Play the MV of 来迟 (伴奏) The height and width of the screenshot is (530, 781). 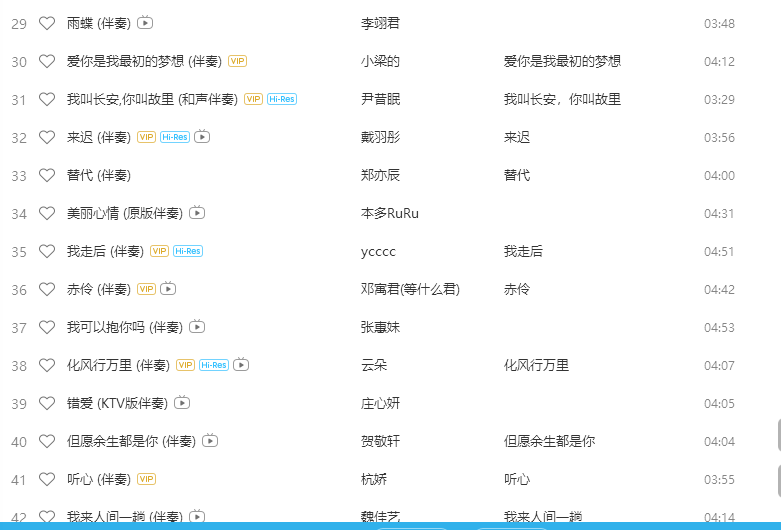pos(202,137)
